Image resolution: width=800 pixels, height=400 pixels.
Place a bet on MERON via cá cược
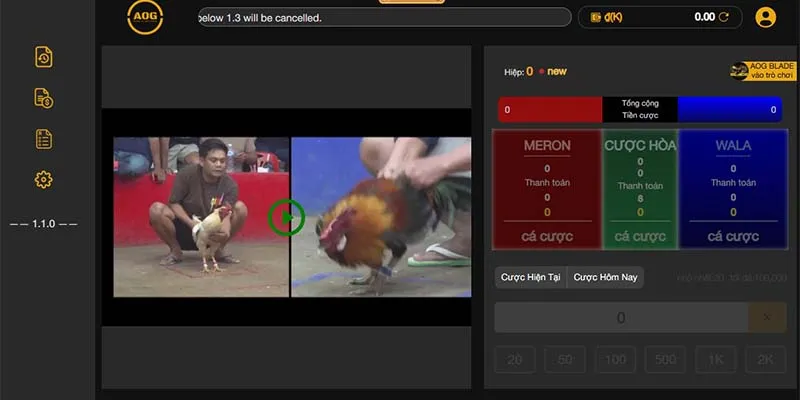tap(547, 236)
